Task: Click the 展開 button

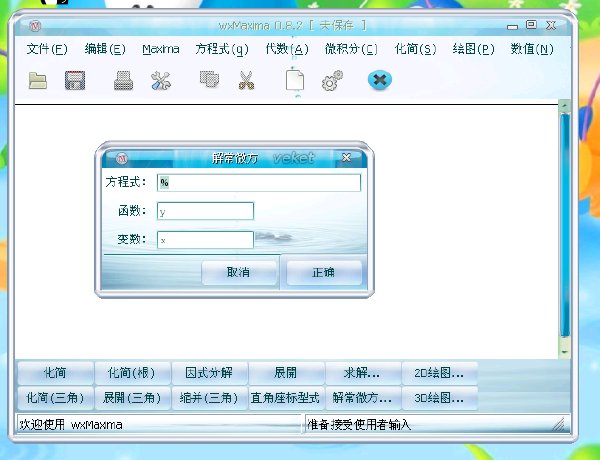Action: click(x=286, y=373)
